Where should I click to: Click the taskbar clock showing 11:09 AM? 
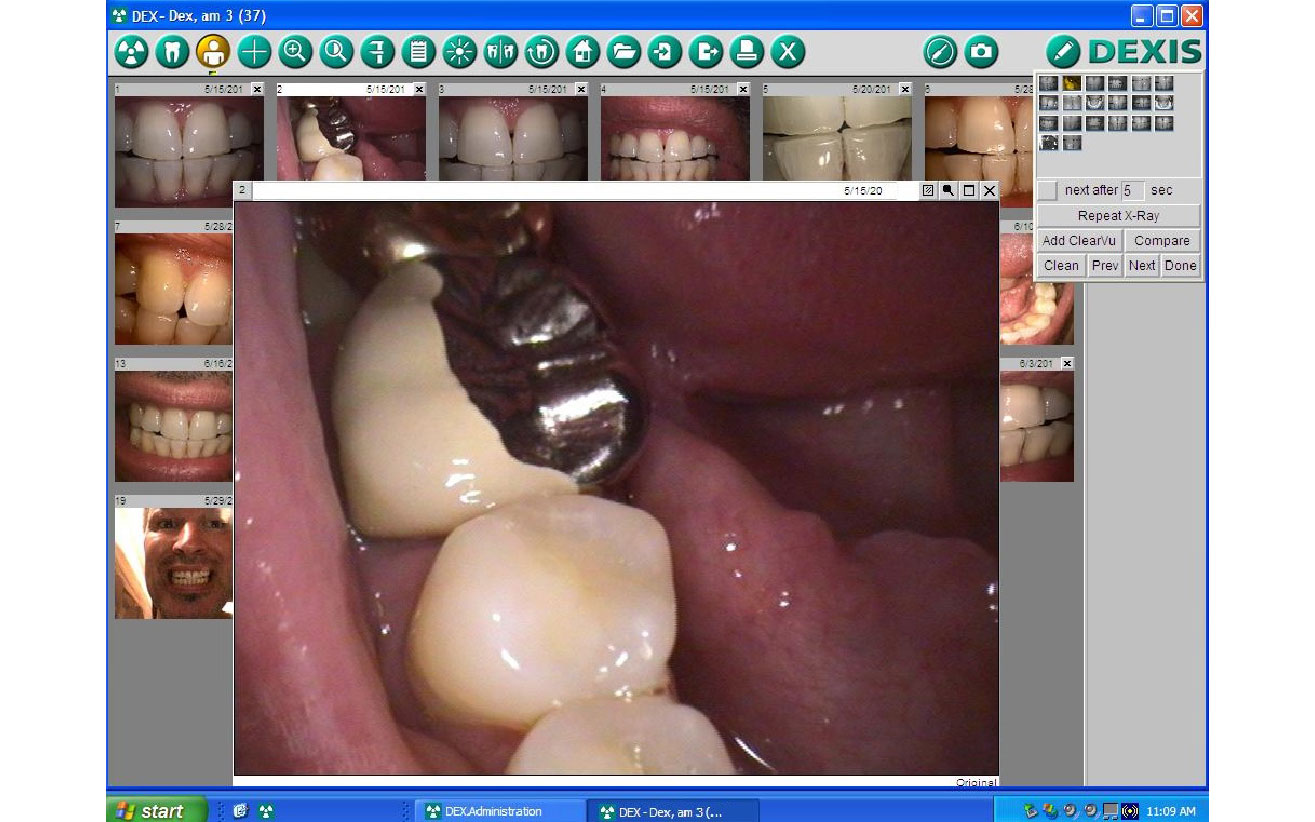click(x=1173, y=811)
